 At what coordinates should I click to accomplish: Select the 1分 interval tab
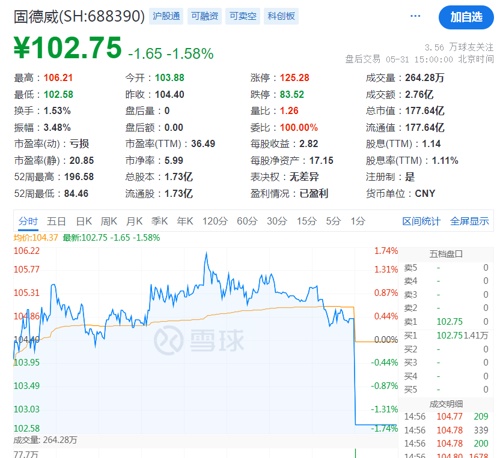[x=358, y=221]
